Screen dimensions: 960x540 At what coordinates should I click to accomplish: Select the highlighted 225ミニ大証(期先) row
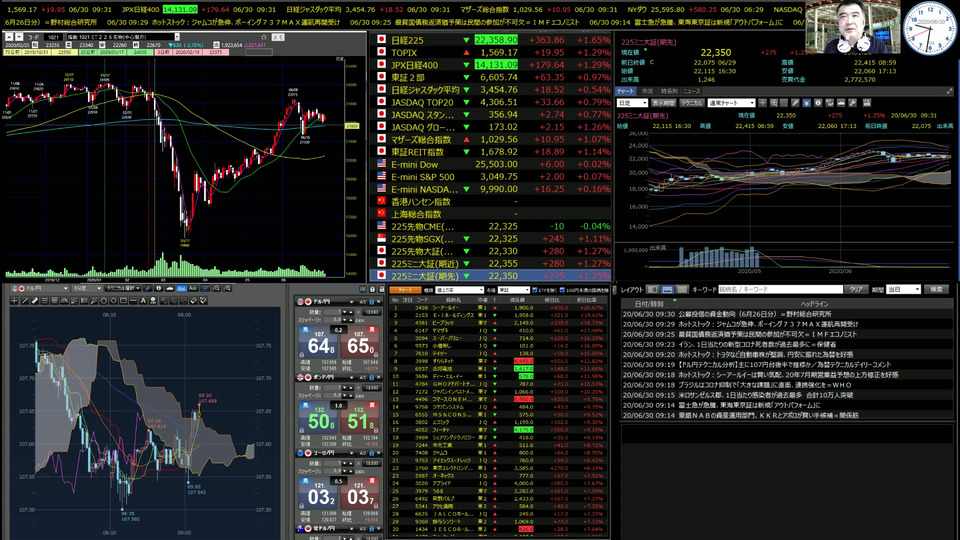click(491, 276)
